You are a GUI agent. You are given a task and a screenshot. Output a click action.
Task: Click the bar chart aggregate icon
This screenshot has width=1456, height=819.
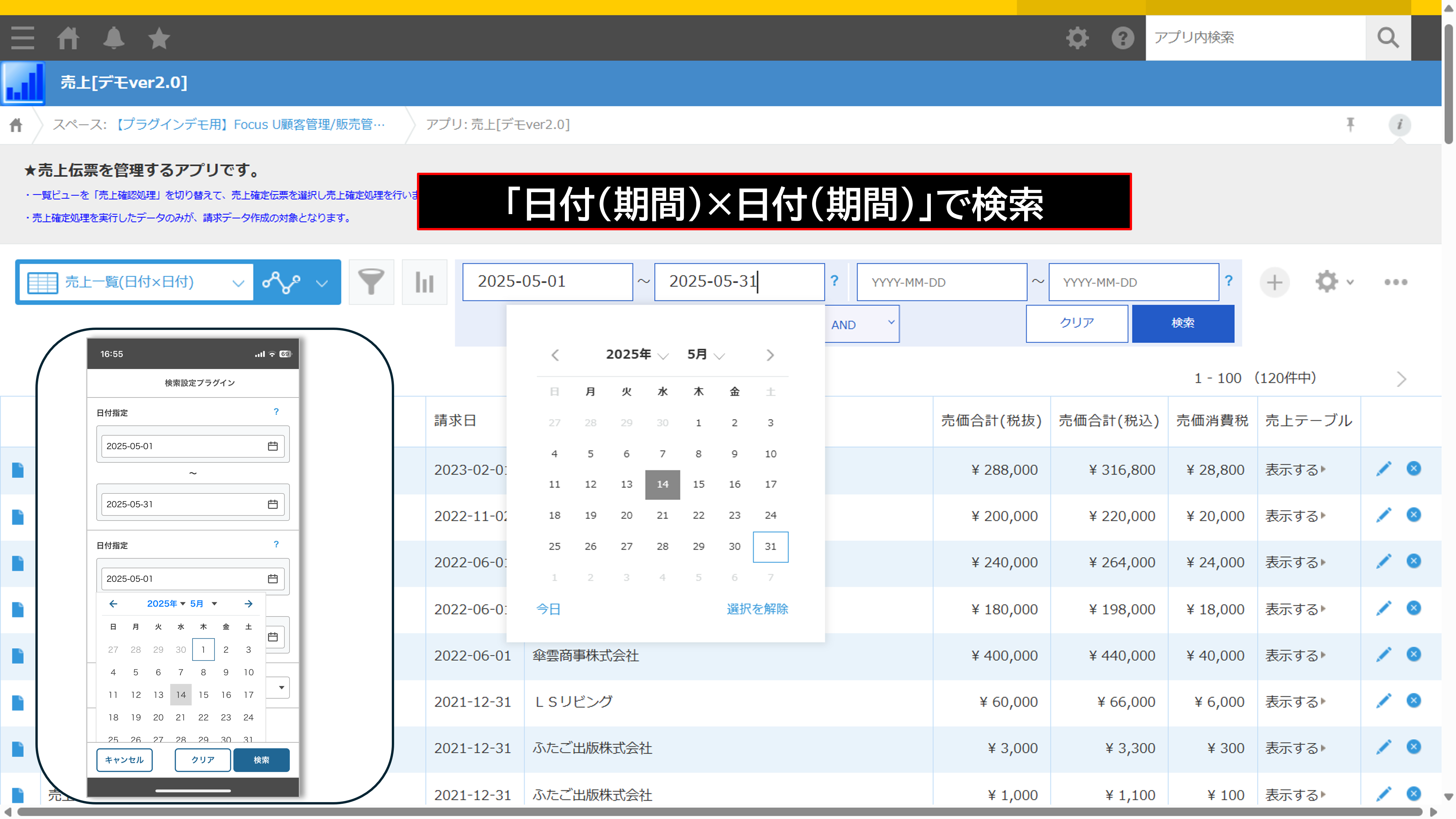click(425, 282)
